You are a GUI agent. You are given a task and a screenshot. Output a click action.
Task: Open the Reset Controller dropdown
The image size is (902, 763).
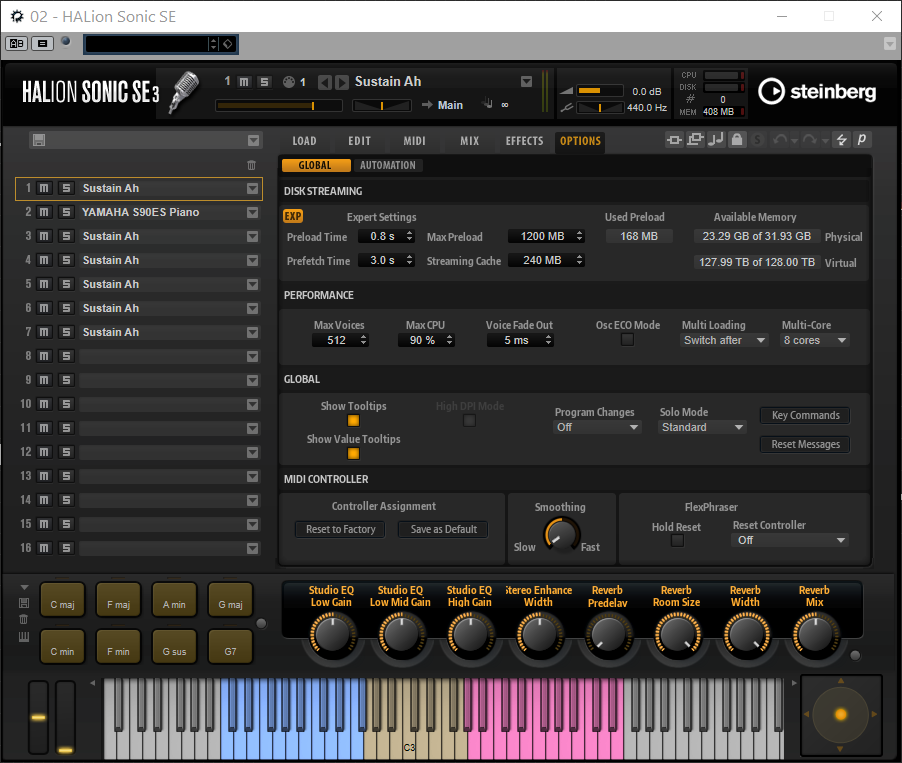[x=791, y=540]
